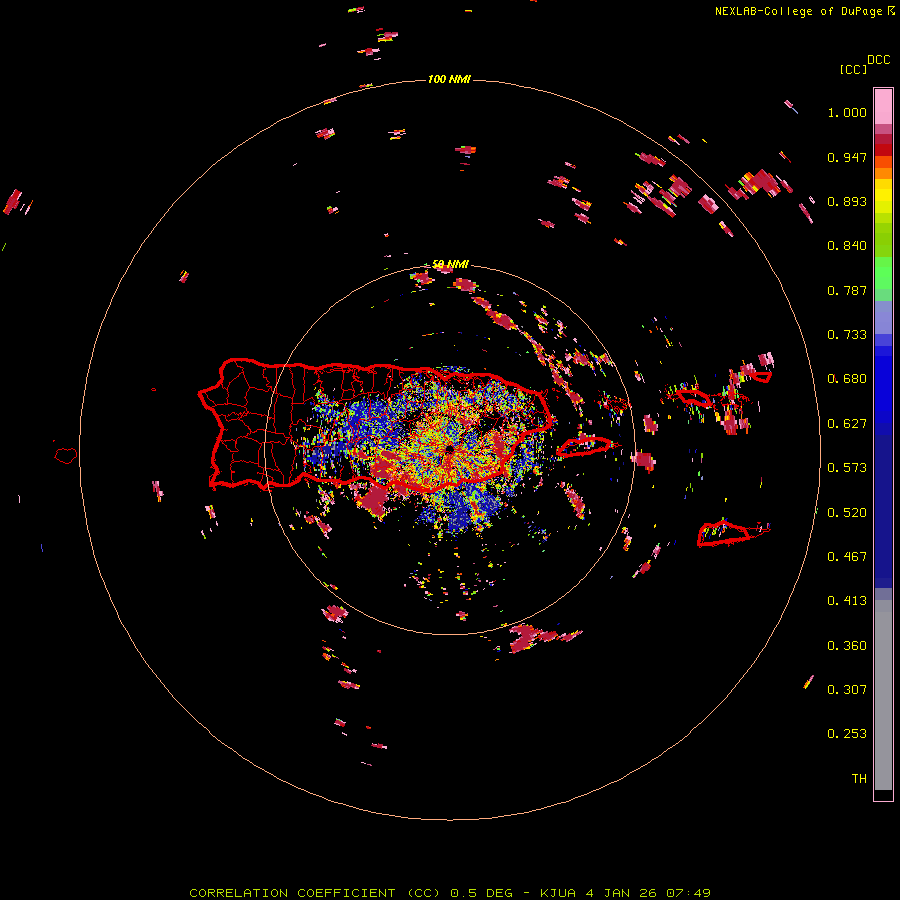Select the 0.520 legend value
Image resolution: width=900 pixels, height=900 pixels.
847,512
